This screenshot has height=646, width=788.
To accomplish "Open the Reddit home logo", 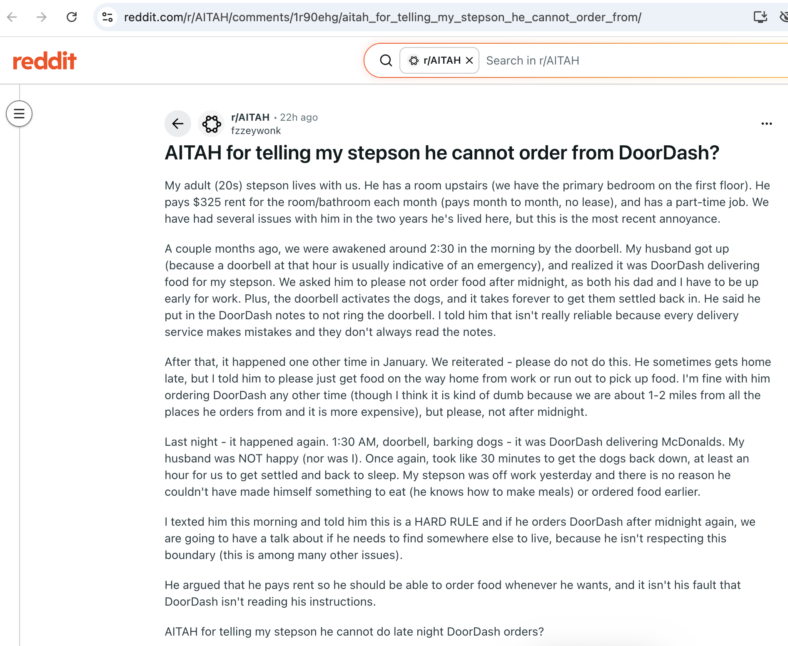I will point(44,61).
